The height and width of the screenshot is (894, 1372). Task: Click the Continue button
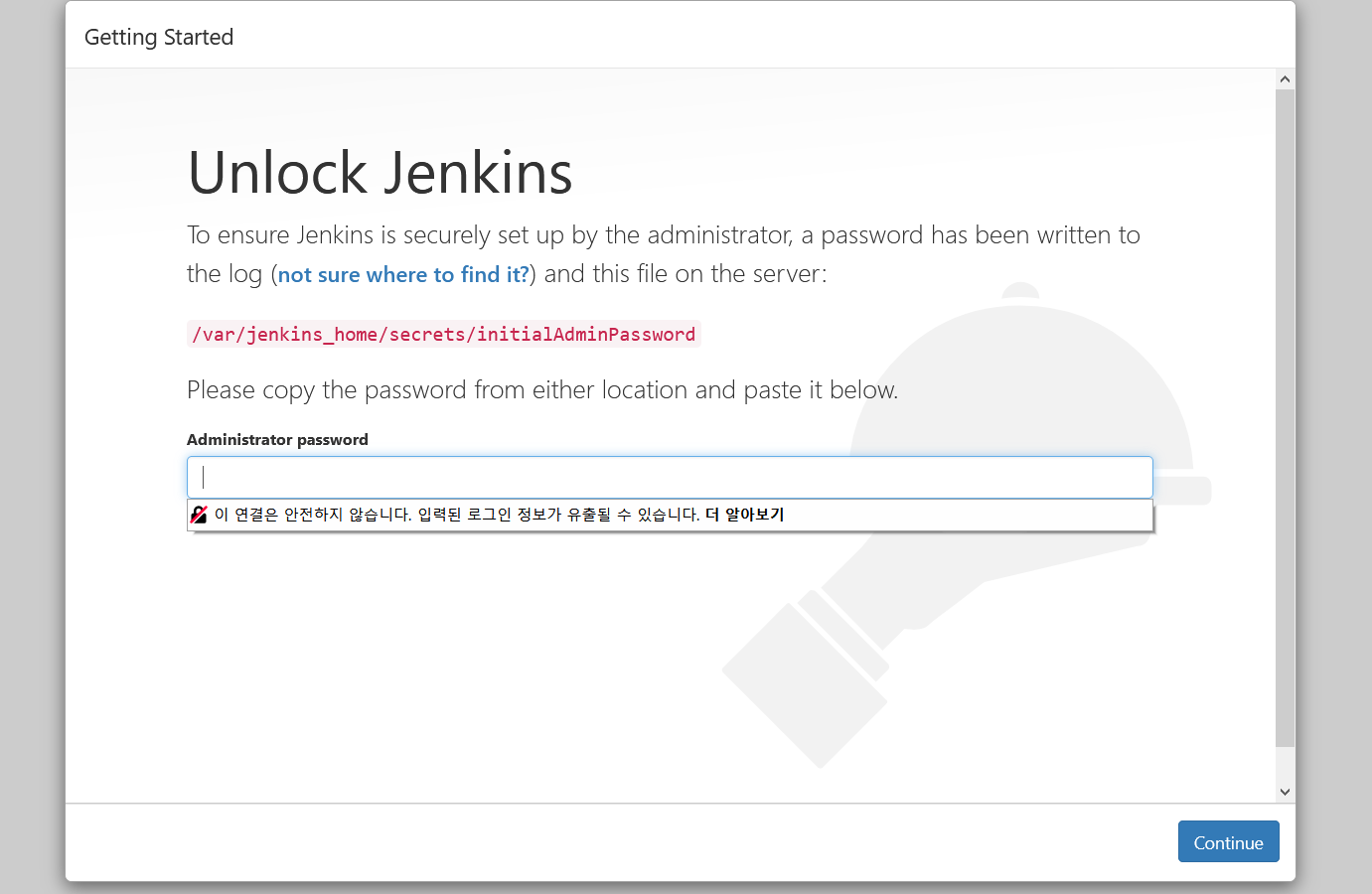pos(1228,841)
